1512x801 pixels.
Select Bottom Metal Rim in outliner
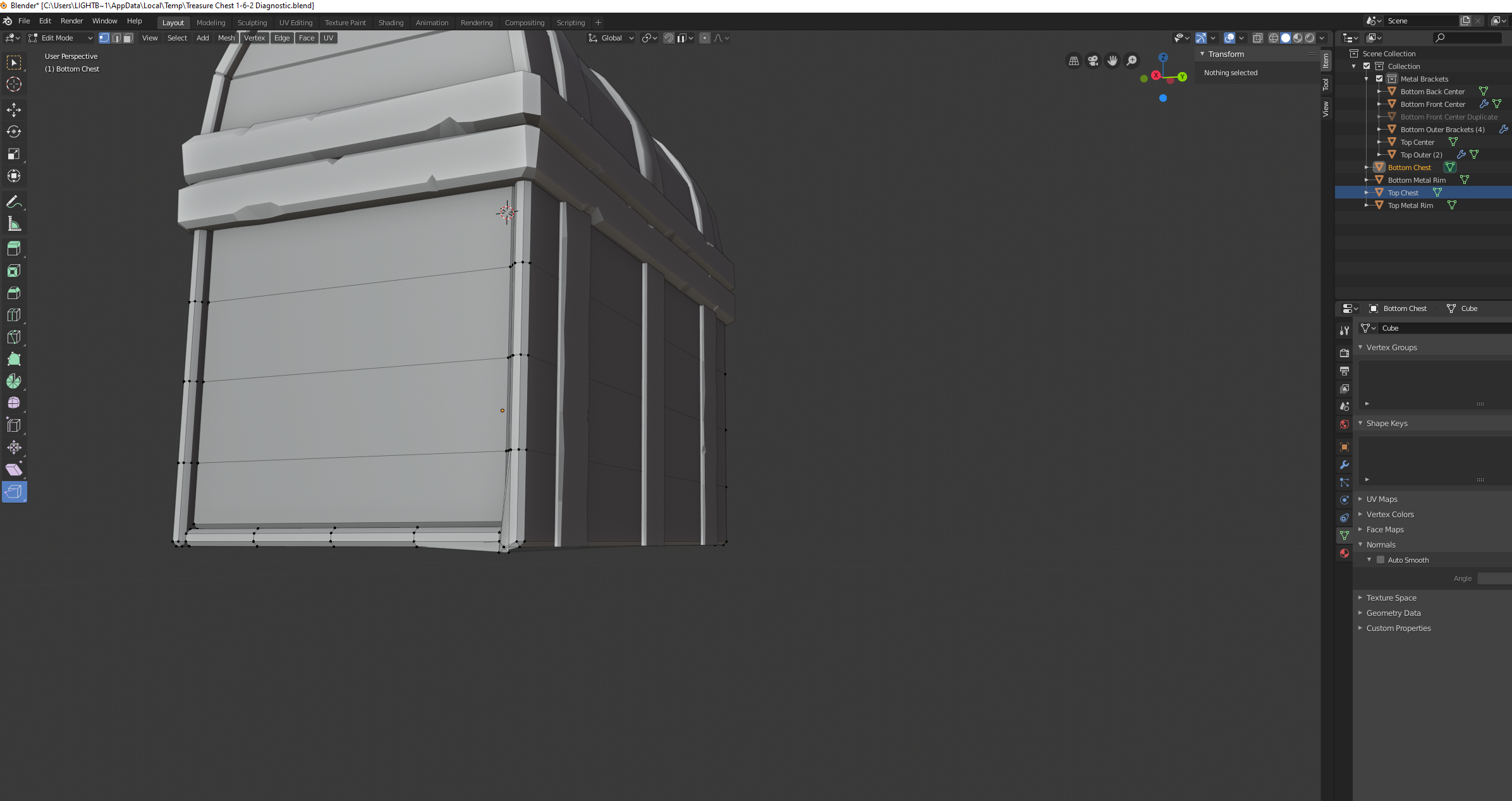(x=1417, y=180)
